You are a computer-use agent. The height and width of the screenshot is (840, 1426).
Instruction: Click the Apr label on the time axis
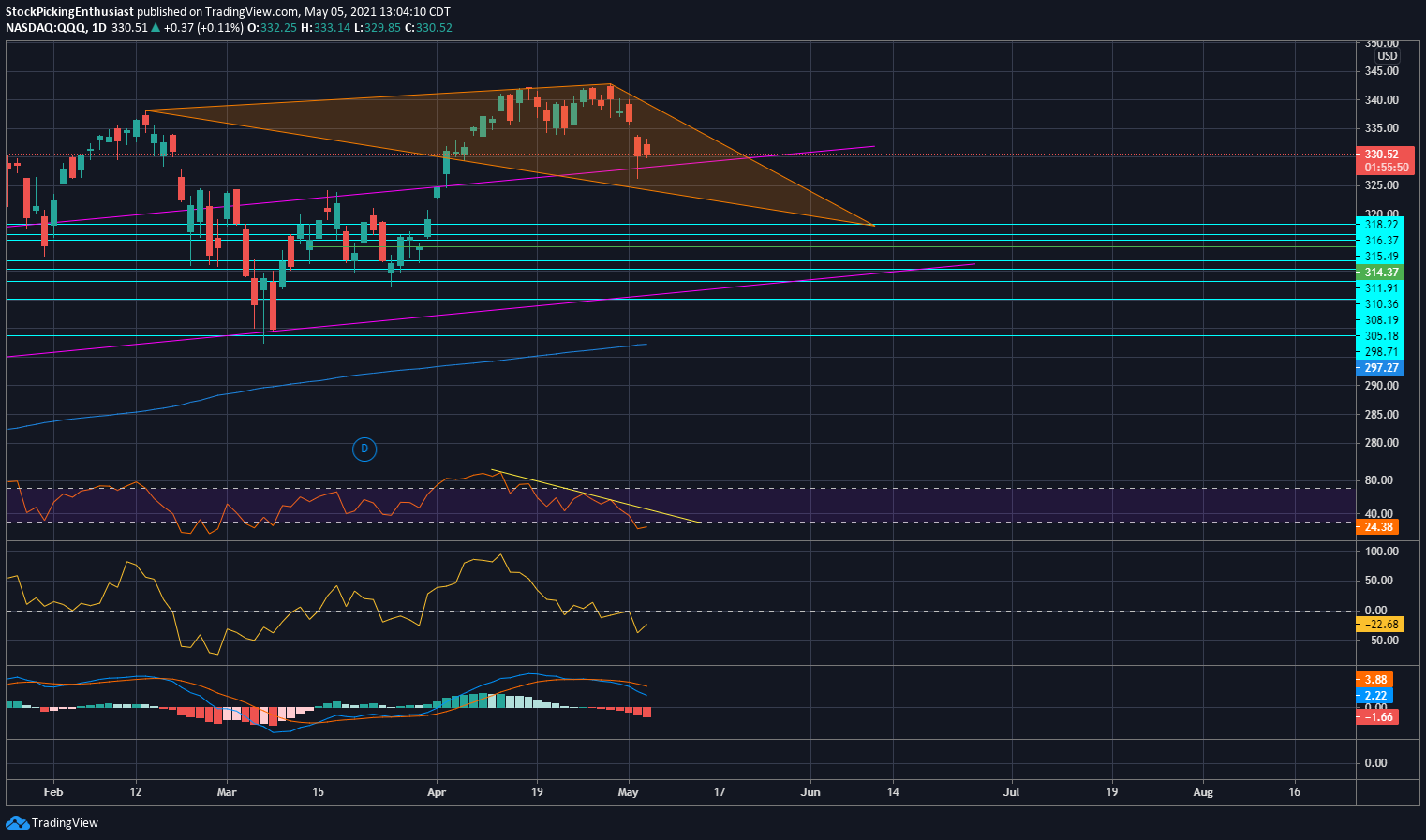(436, 792)
